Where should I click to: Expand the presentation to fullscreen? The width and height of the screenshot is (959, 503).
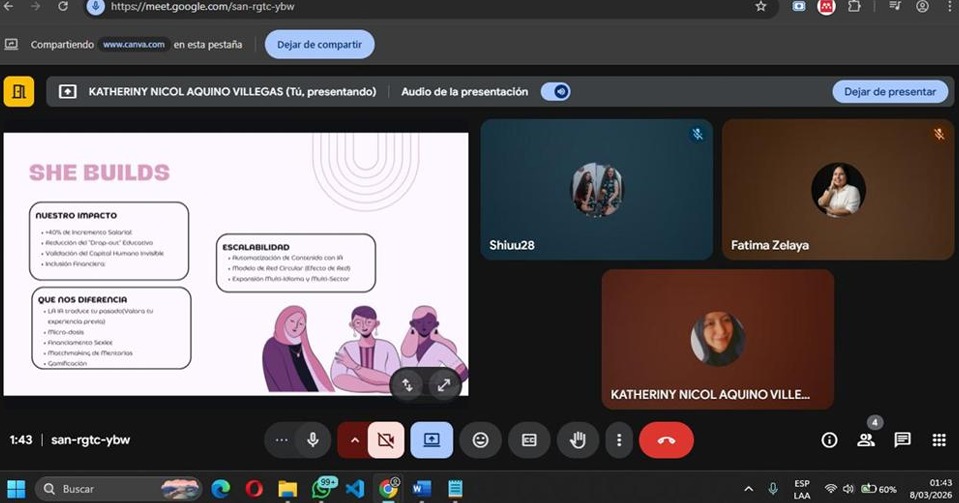(x=444, y=385)
